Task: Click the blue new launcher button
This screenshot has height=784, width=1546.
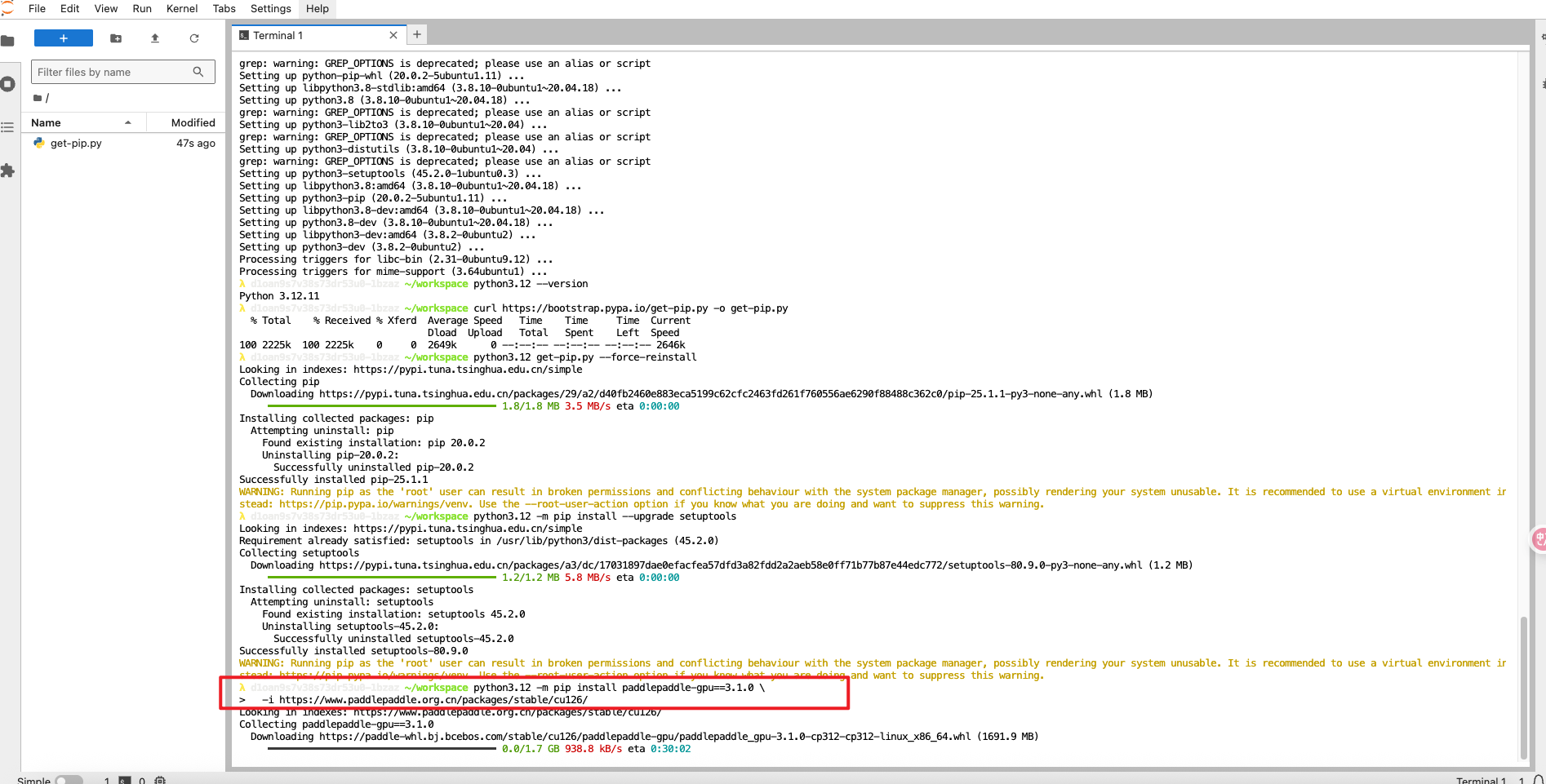Action: point(63,38)
